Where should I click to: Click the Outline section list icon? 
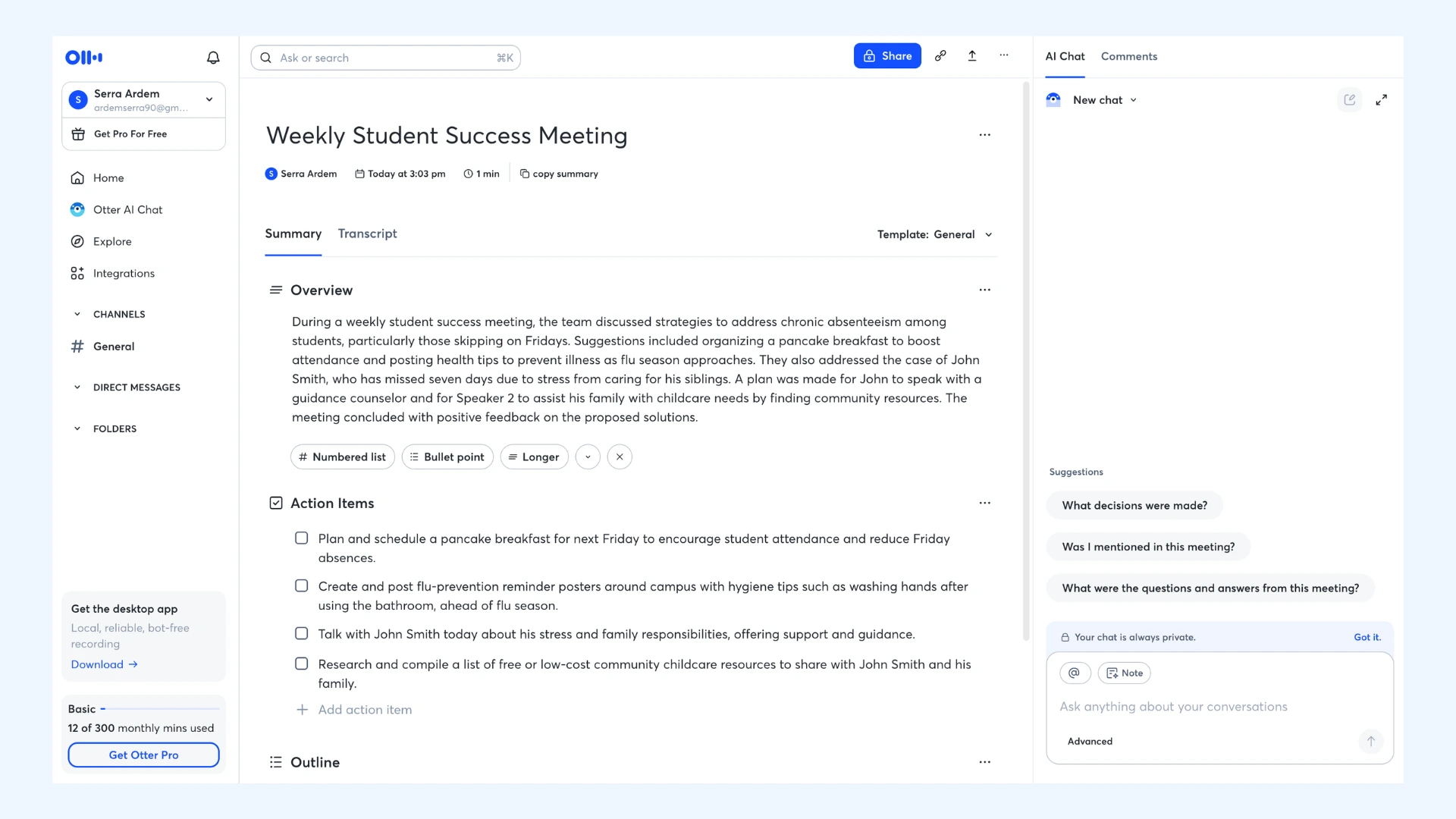tap(276, 762)
